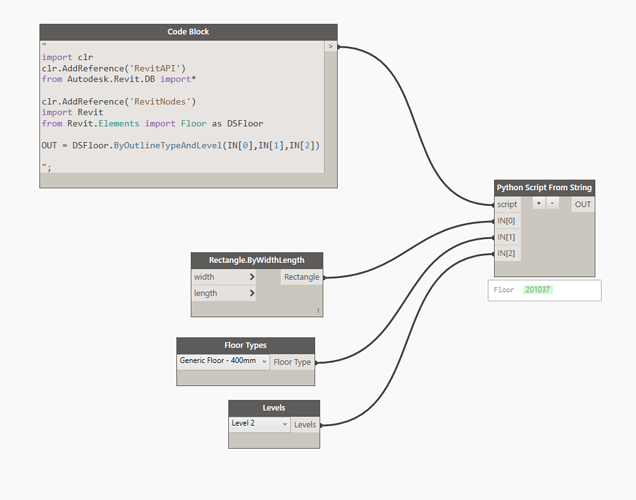
Task: Click the clr.AddReference('RevitAPI') line
Action: pos(114,68)
